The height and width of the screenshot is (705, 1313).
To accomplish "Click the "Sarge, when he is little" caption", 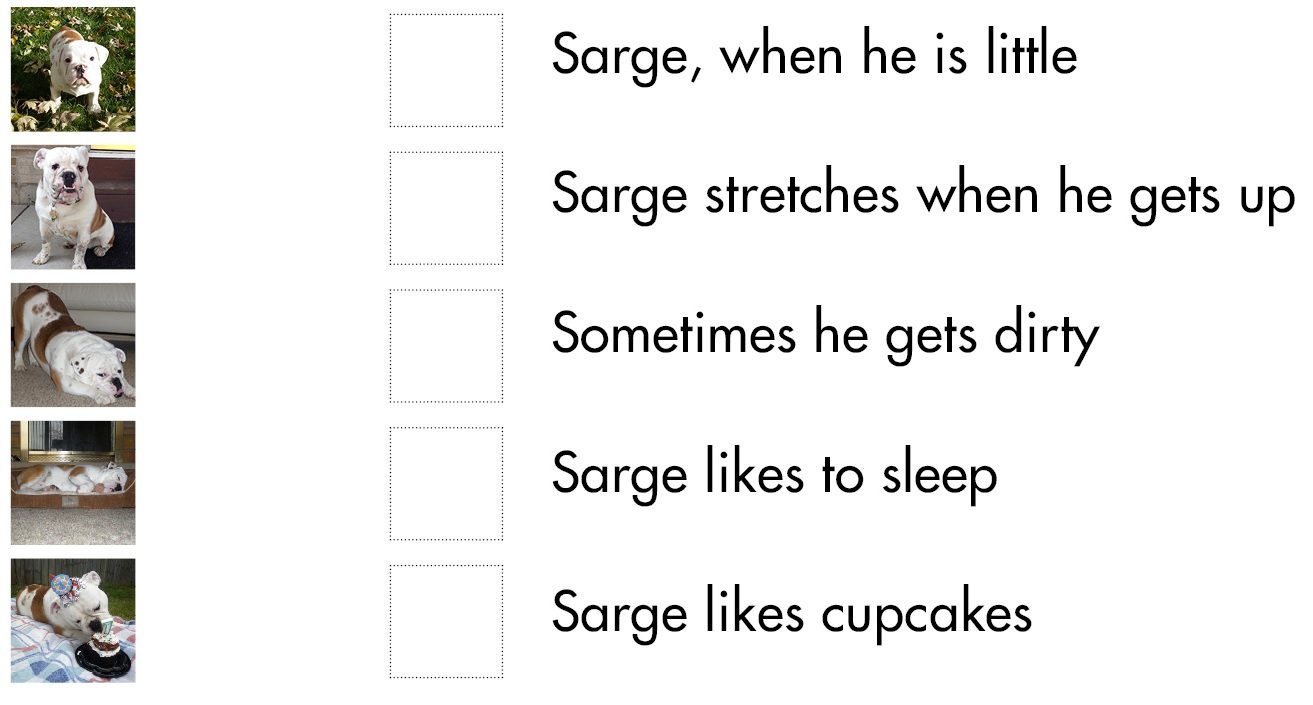I will 814,55.
